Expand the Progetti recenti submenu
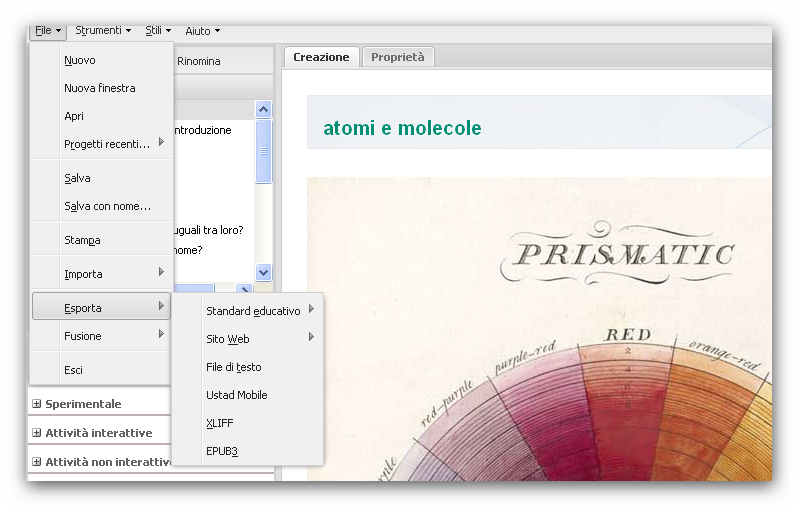Screen dimensions: 798x507 101,144
